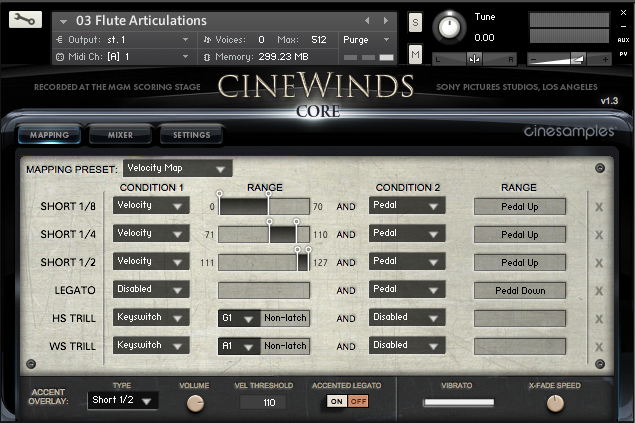Open the wrench instrument edit icon
Screen dimensions: 635x423
pyautogui.click(x=25, y=19)
